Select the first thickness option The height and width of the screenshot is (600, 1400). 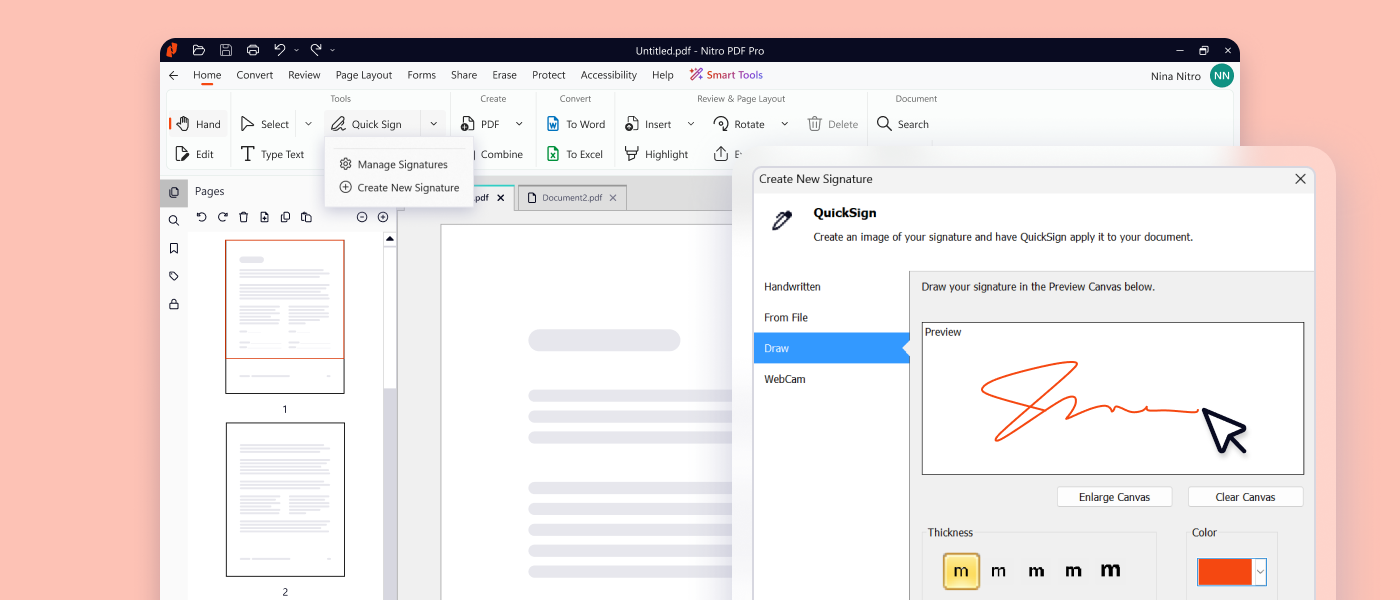(x=961, y=571)
